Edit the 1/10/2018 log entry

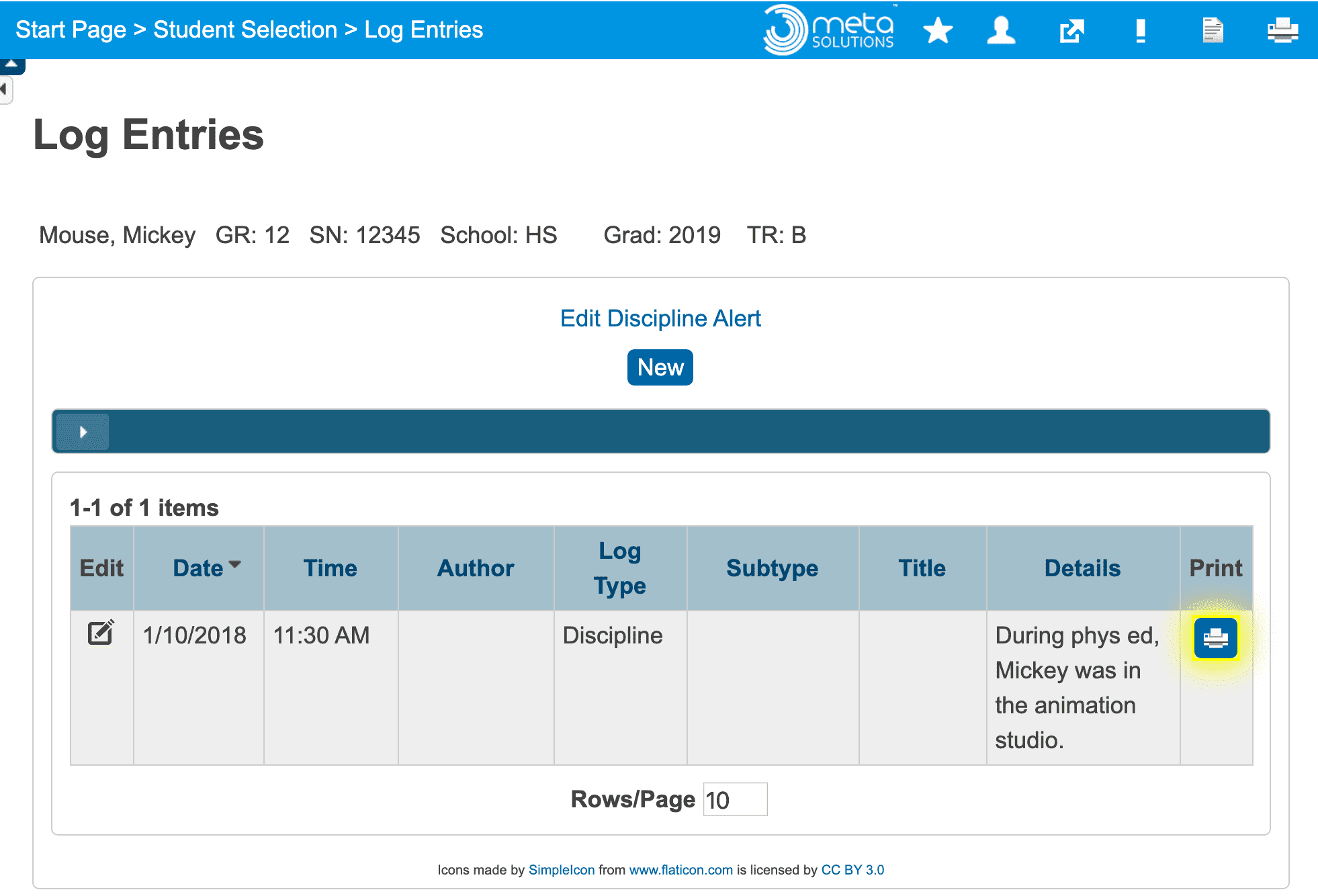[x=101, y=633]
